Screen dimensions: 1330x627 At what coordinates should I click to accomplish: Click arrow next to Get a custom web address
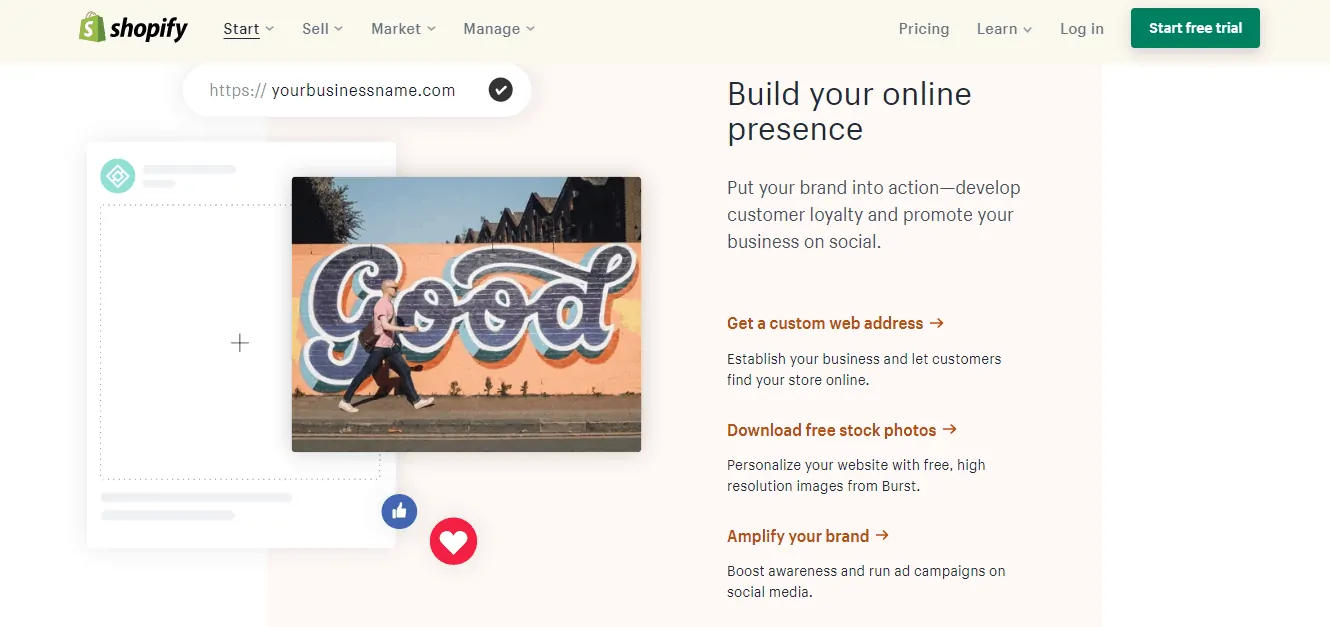[x=937, y=323]
